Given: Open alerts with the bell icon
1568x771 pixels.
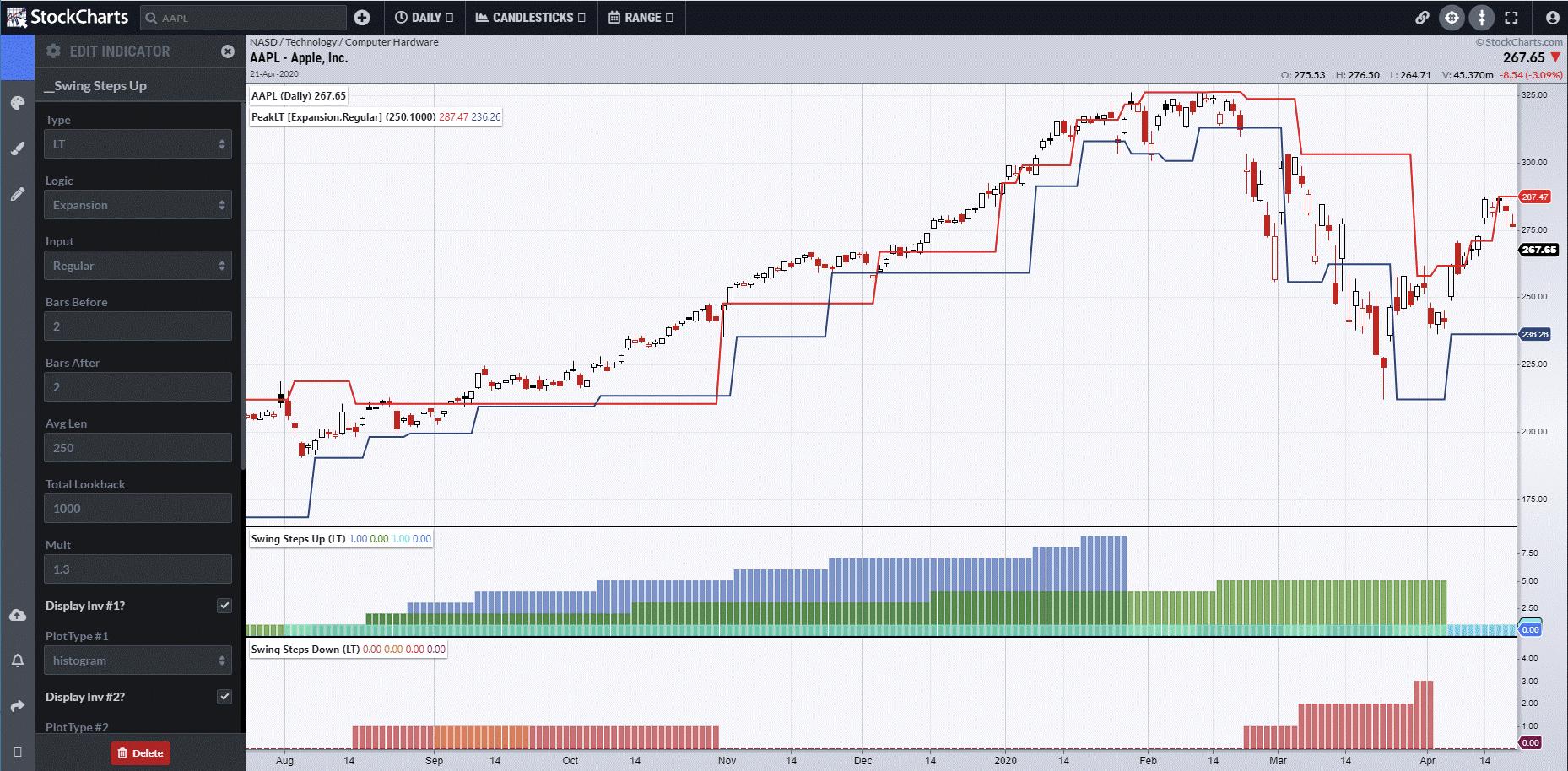Looking at the screenshot, I should pyautogui.click(x=17, y=660).
